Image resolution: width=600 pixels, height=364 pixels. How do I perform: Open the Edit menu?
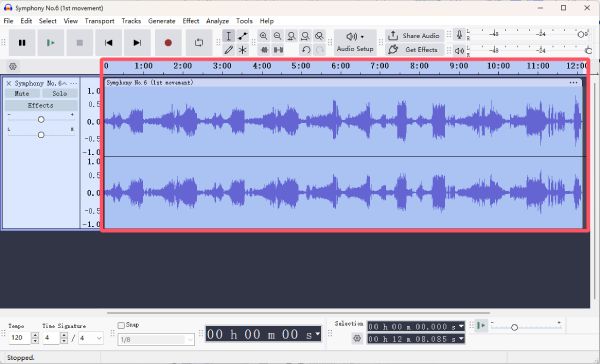[x=26, y=21]
